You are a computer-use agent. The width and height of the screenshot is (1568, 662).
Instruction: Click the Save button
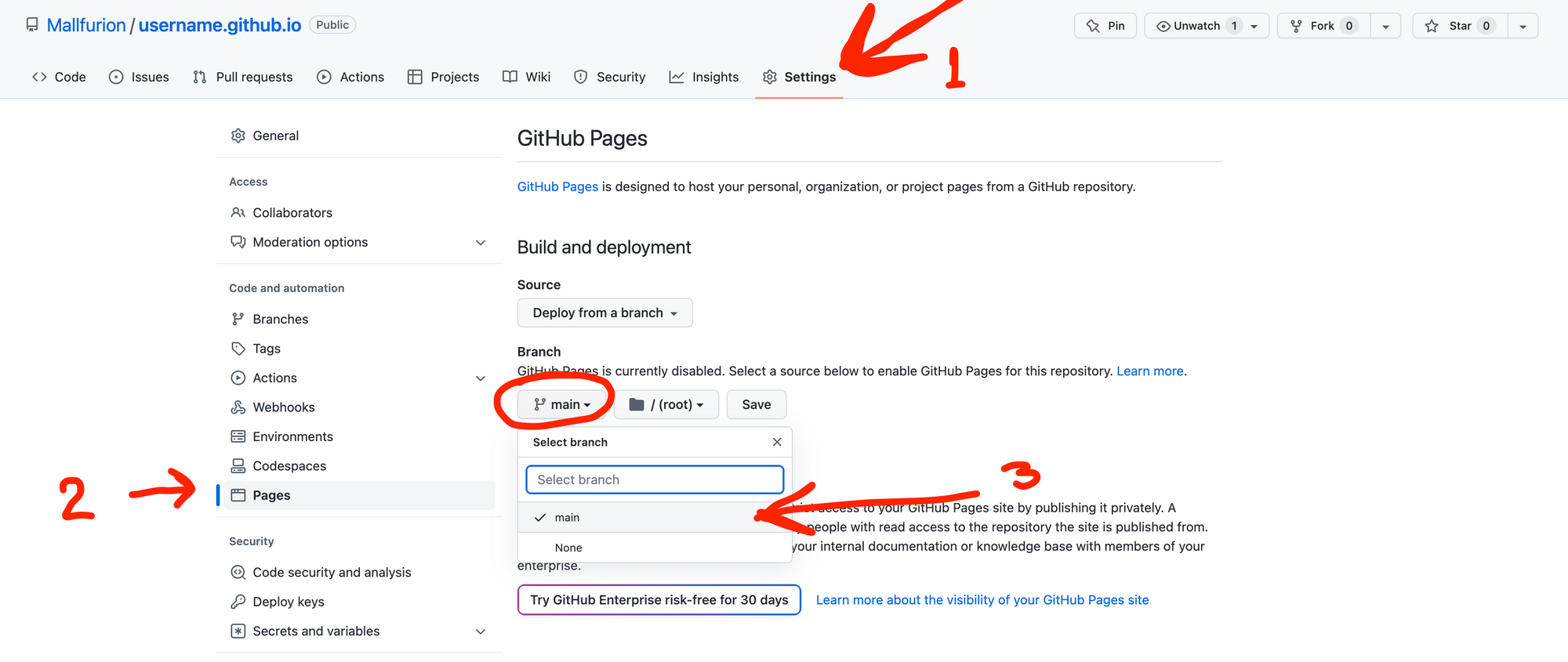point(757,404)
